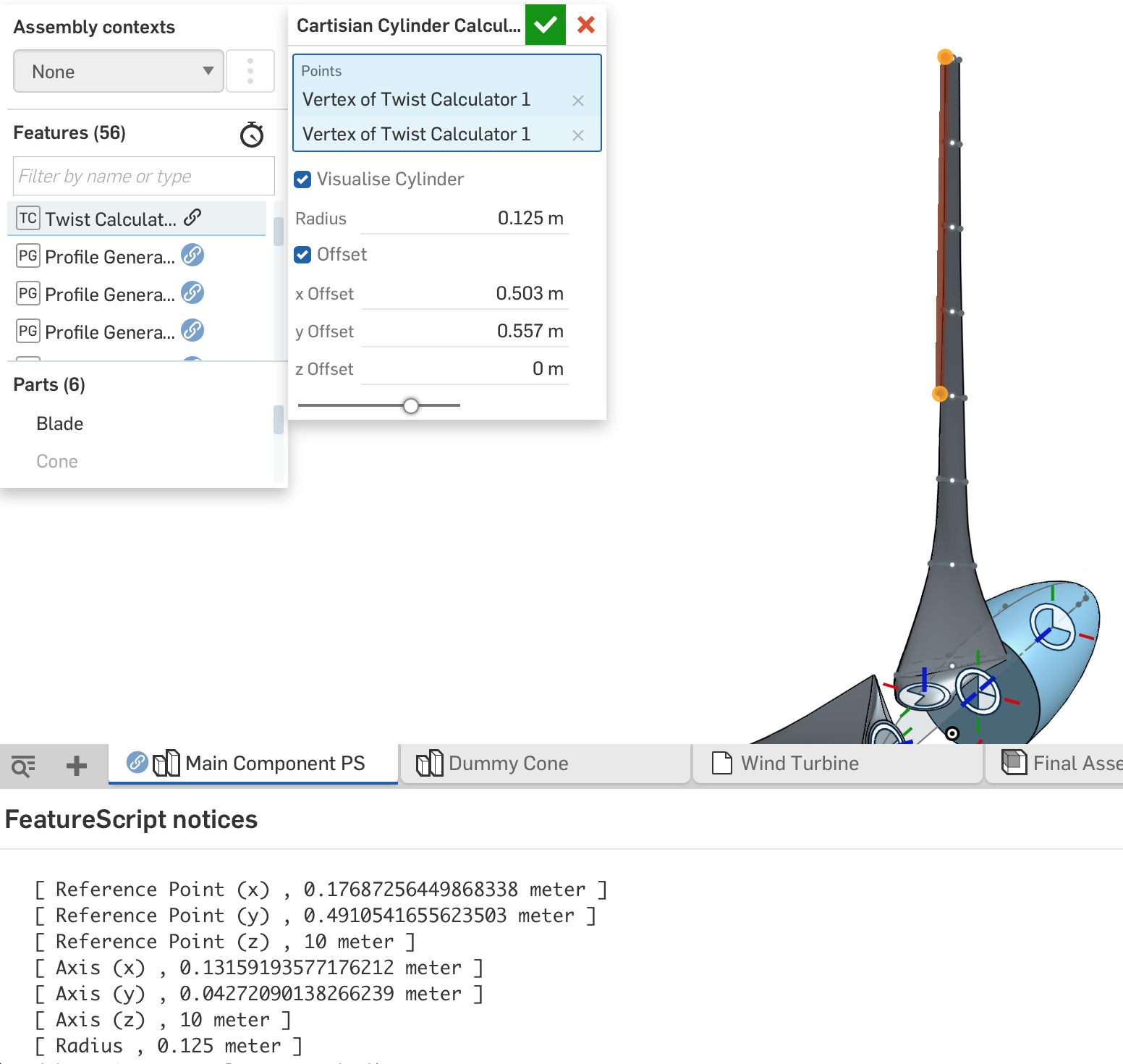Show regeneration times via the stopwatch icon
The width and height of the screenshot is (1123, 1064).
pos(252,134)
